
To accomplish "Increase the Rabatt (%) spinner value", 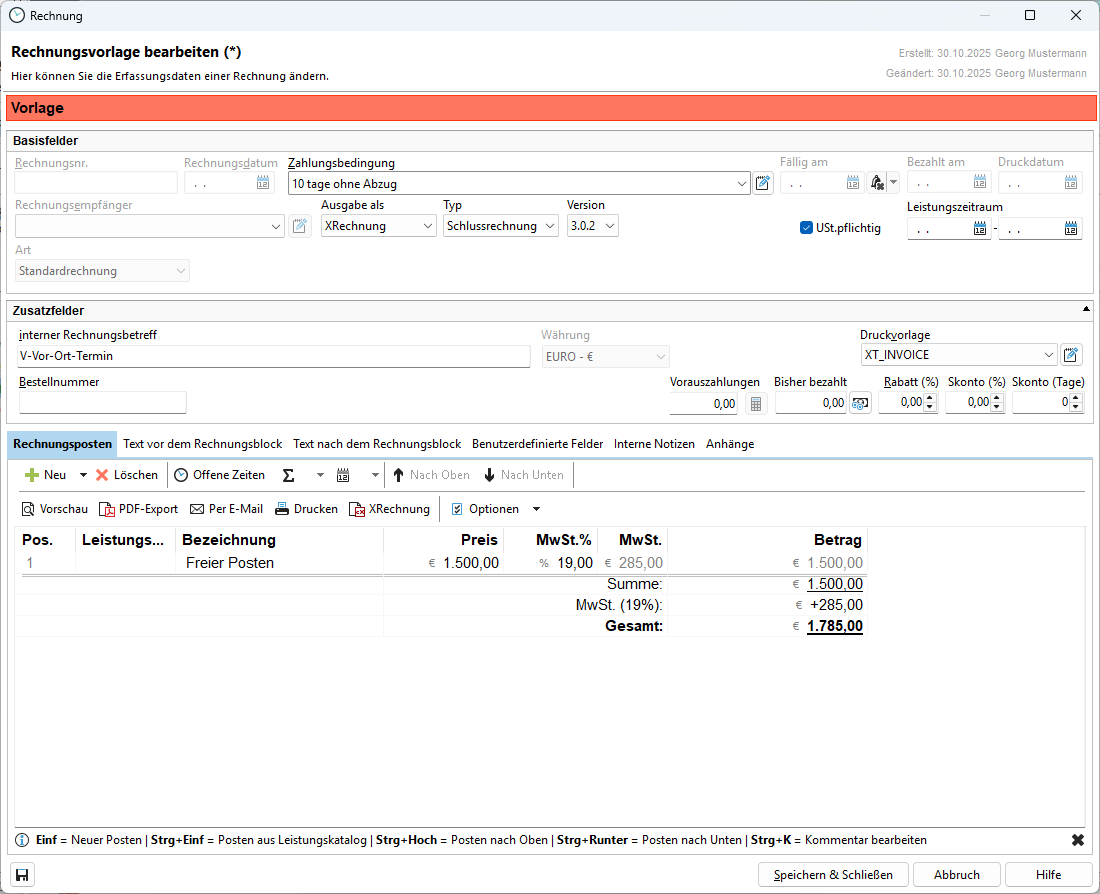I will (930, 398).
